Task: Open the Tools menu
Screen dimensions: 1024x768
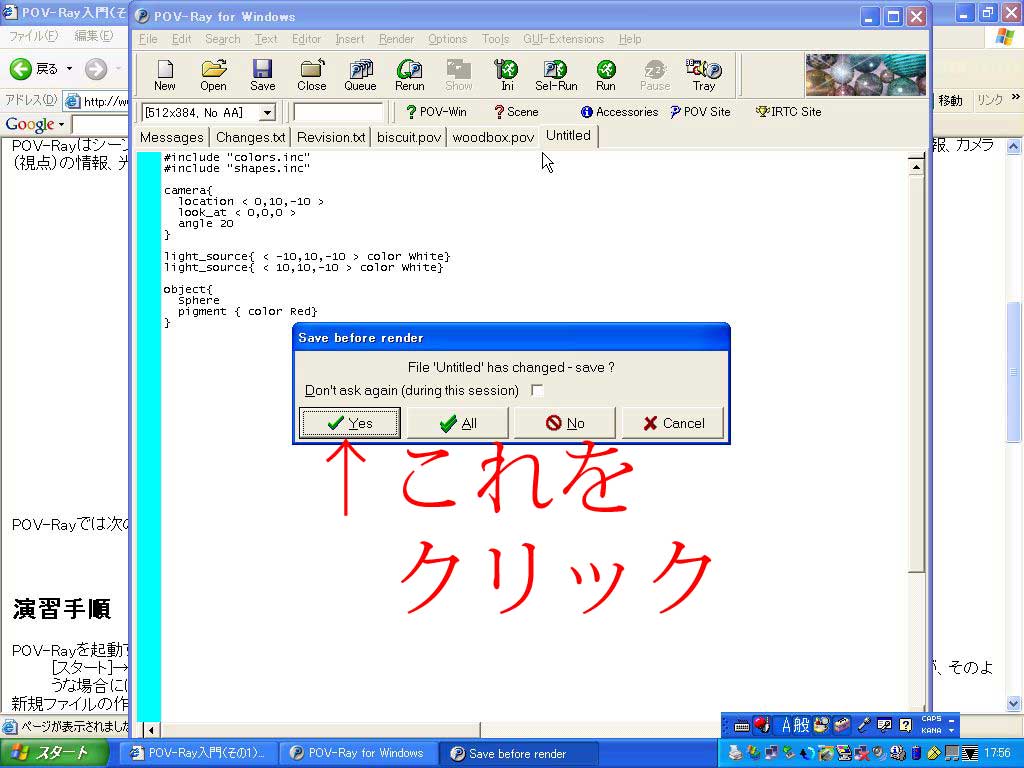Action: 495,39
